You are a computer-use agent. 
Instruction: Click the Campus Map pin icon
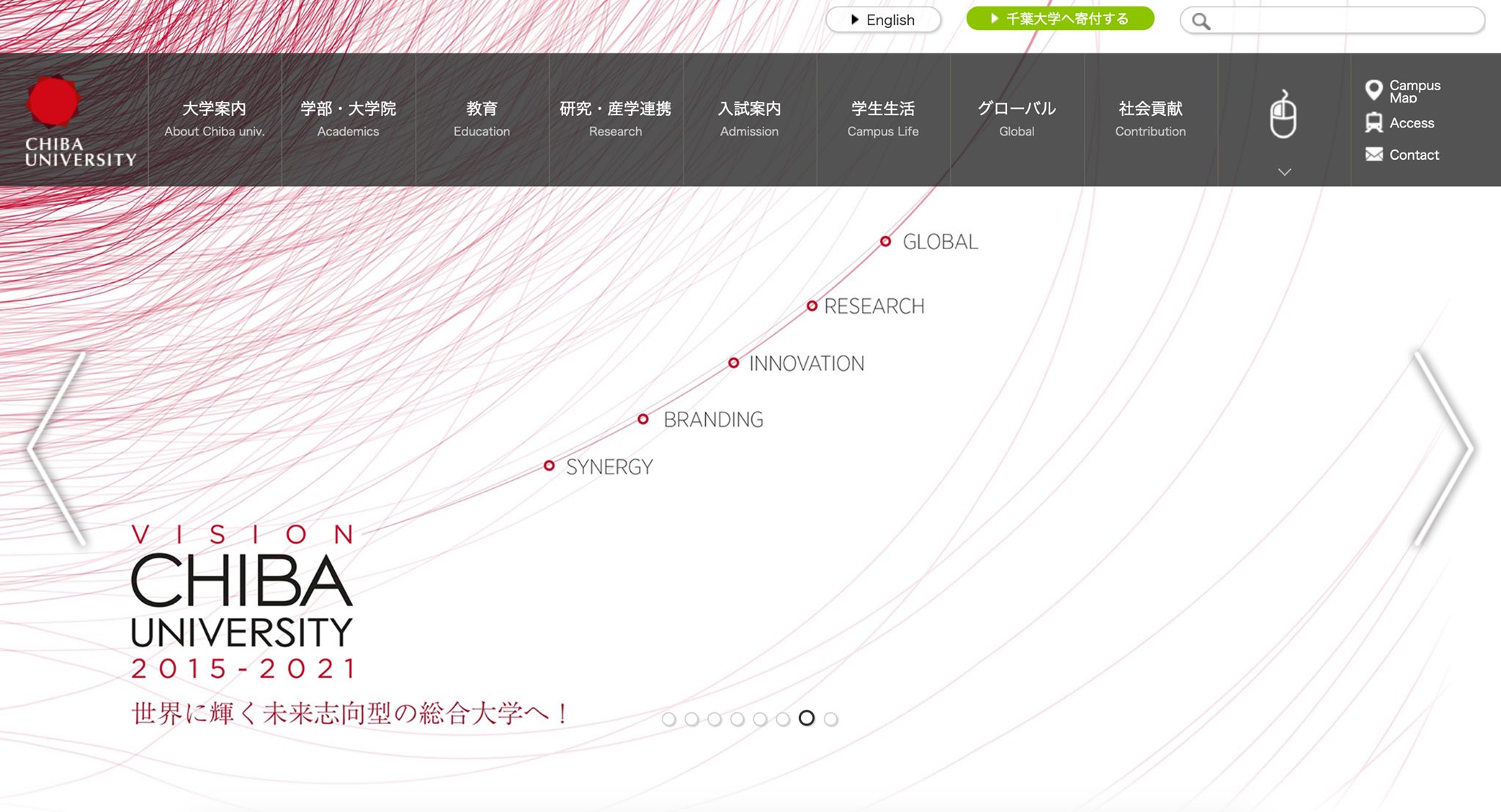(1373, 90)
